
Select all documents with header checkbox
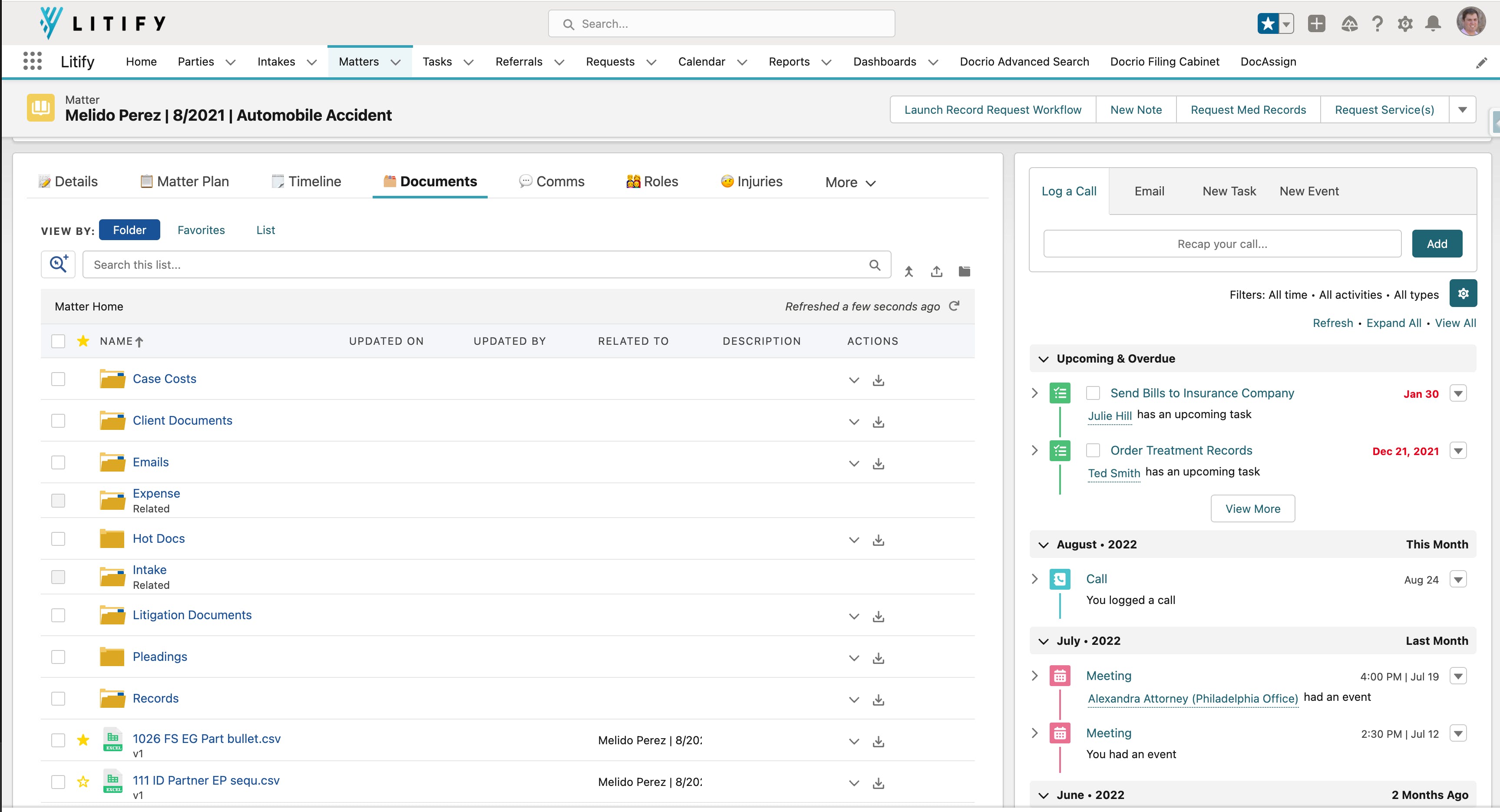(58, 341)
